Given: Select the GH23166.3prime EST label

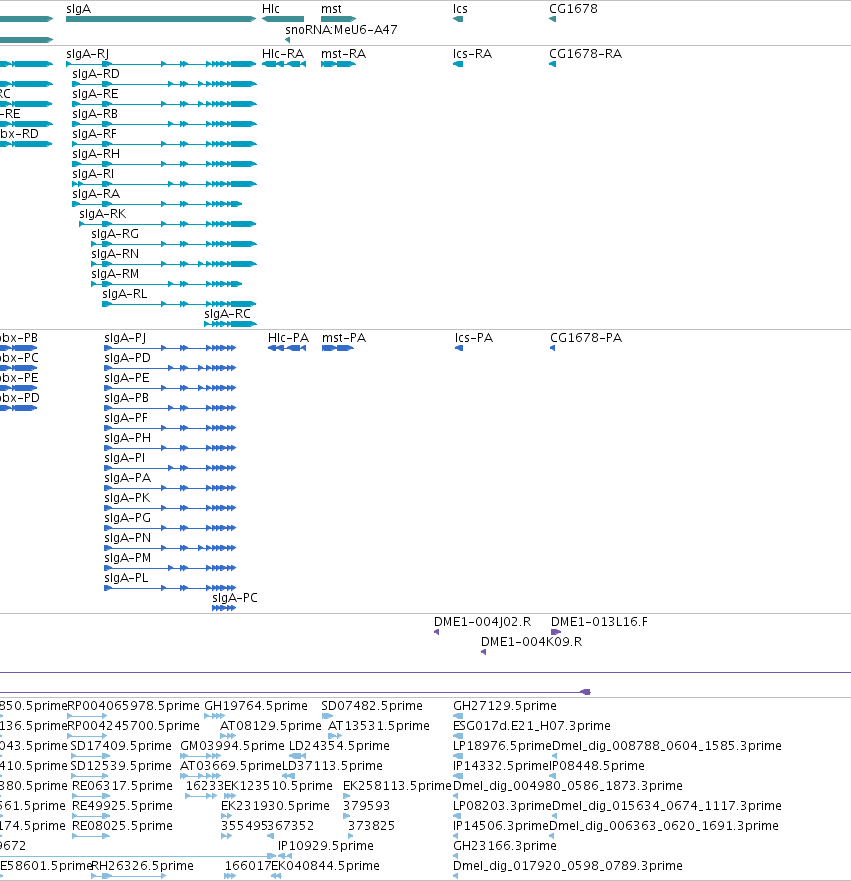Looking at the screenshot, I should tap(504, 846).
